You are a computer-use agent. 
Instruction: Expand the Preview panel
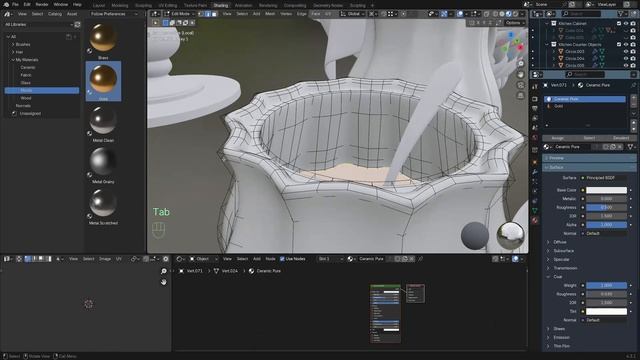(x=589, y=158)
